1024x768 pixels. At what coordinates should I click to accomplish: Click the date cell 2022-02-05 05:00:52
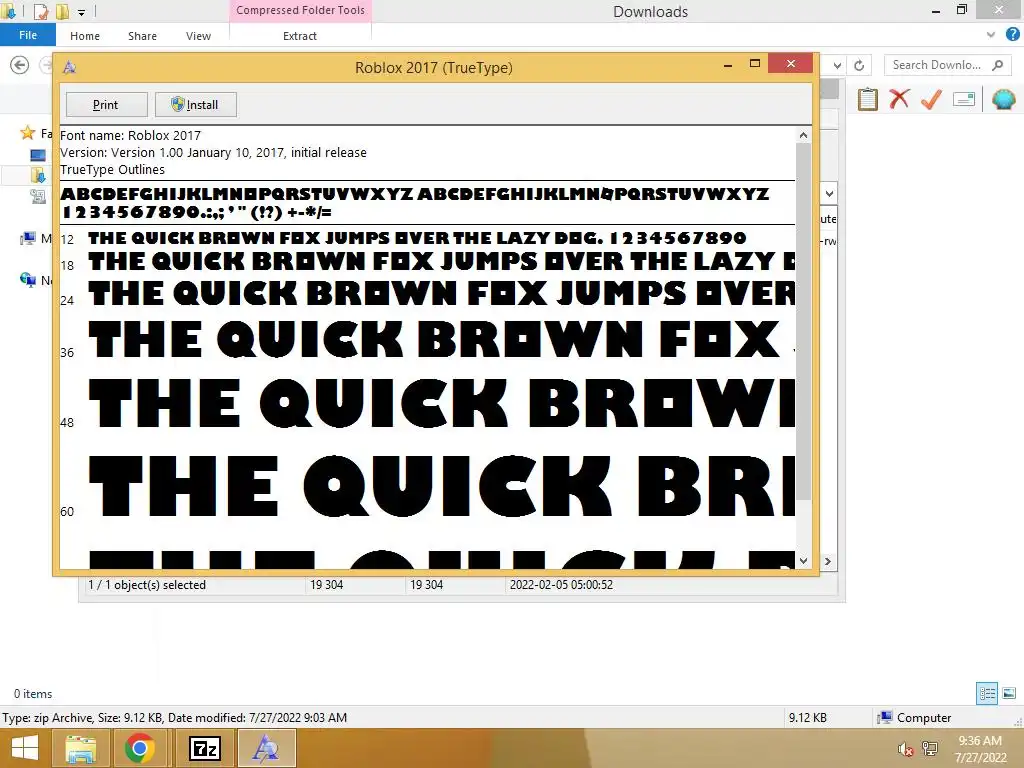tap(561, 584)
